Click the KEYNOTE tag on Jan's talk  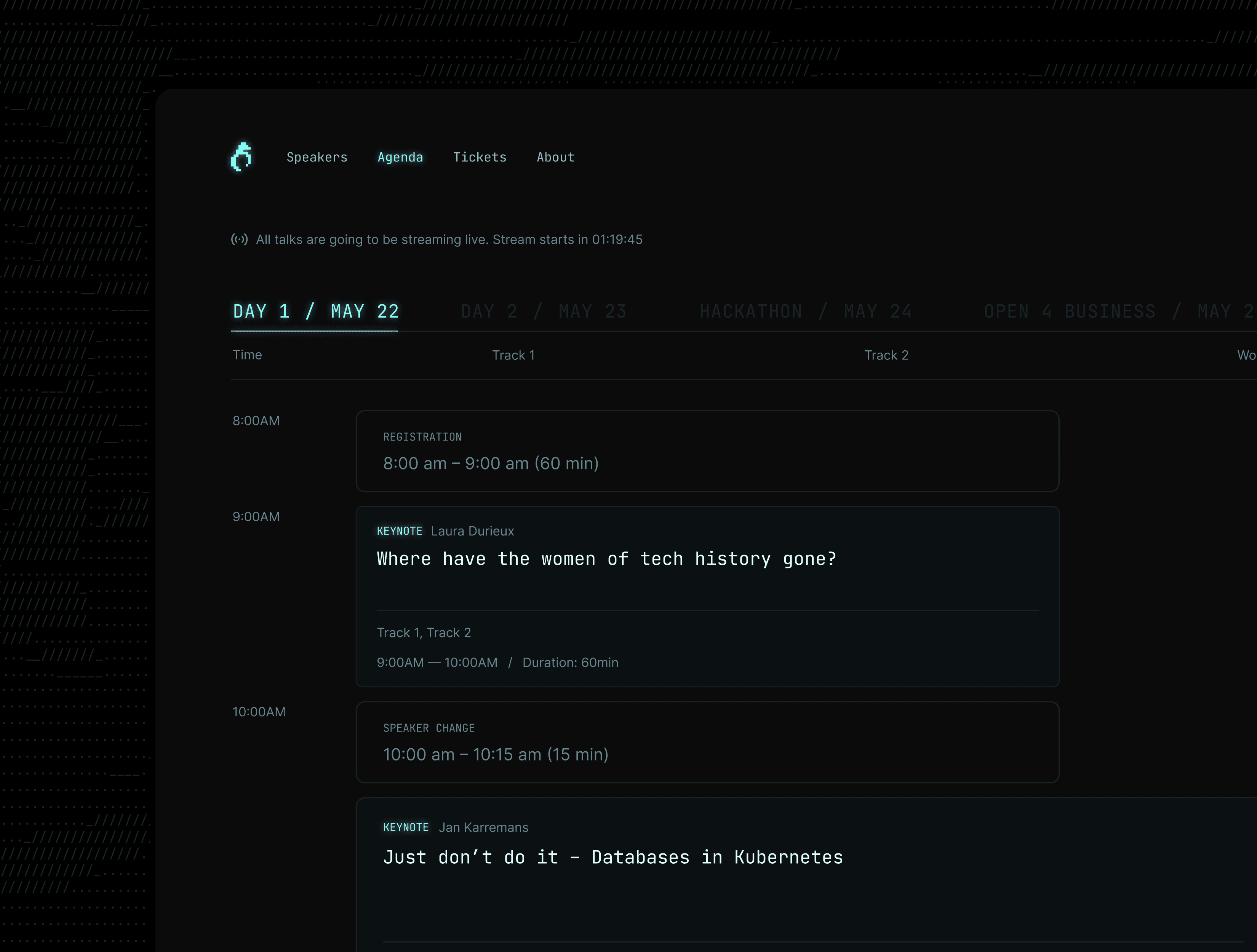[x=406, y=827]
